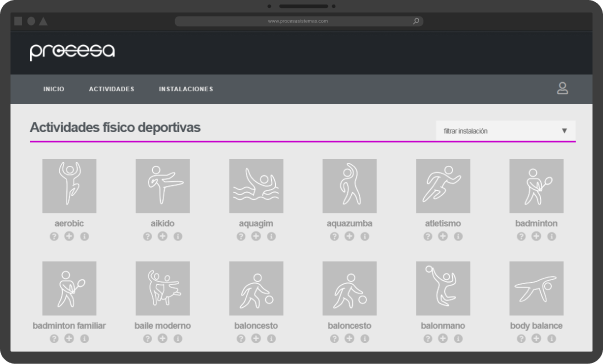
Task: Open the balonmano jumping player thumbnail
Action: click(x=443, y=288)
